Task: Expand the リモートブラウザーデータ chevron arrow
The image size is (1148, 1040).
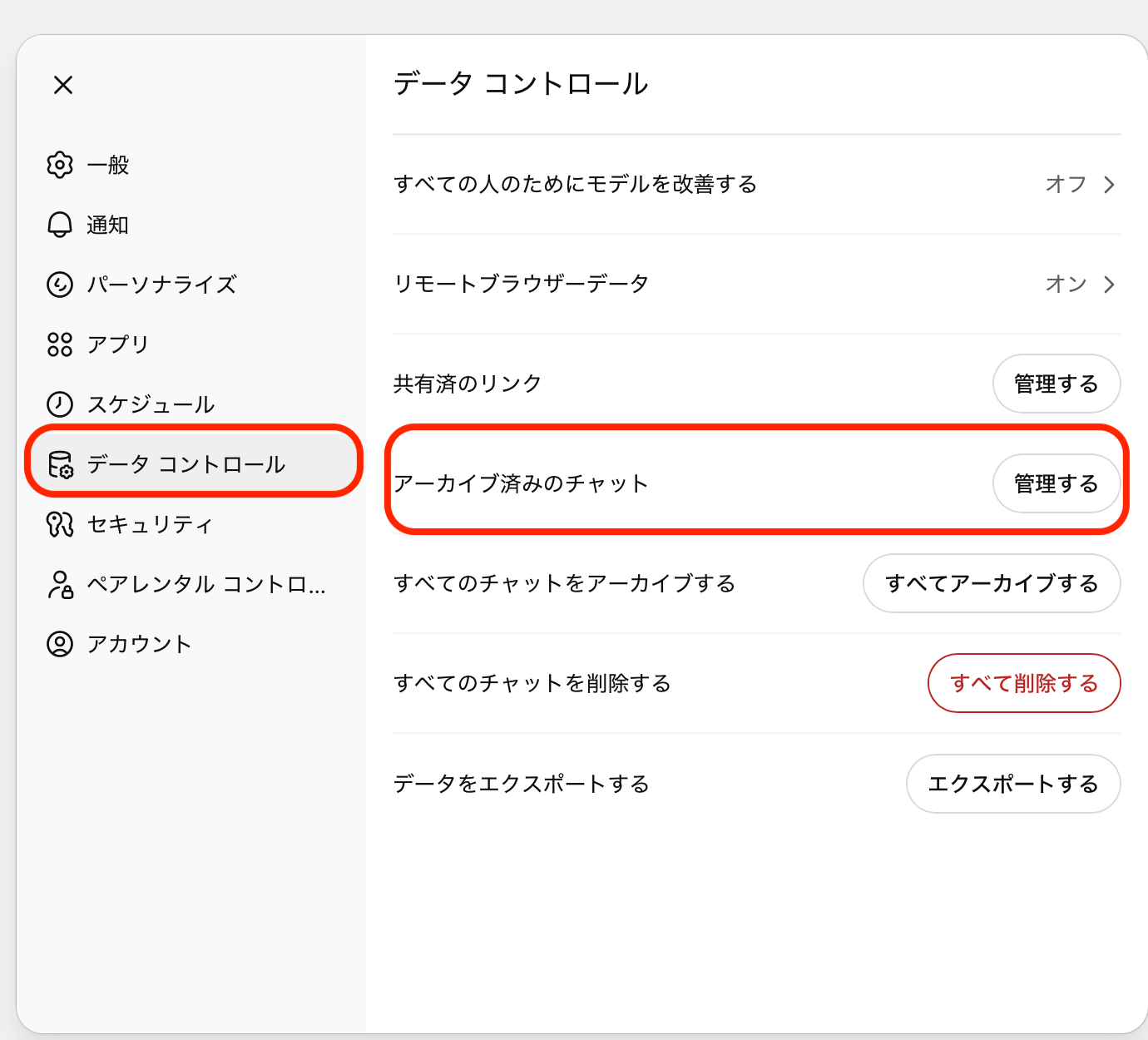Action: 1109,285
